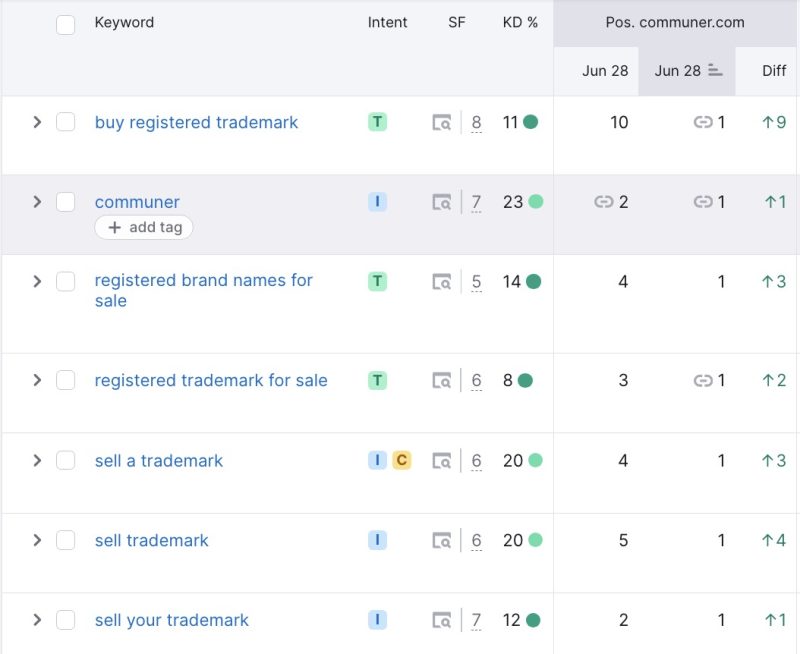Click the sort icon next to second Jun 28

[715, 70]
